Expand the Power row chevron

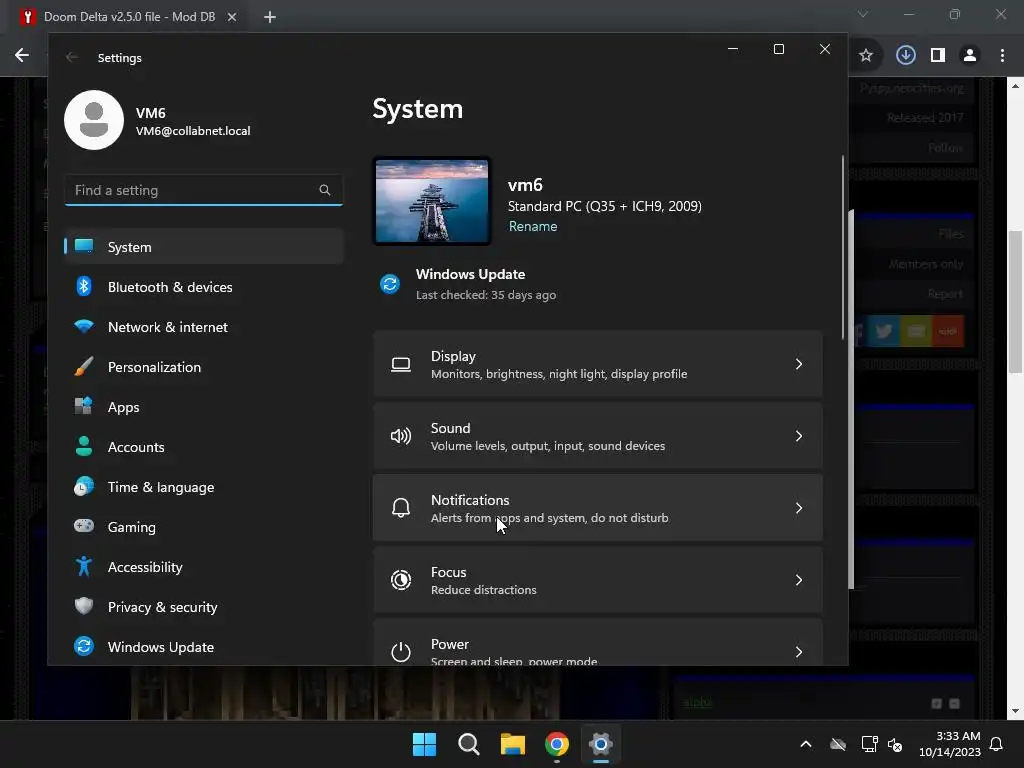(799, 652)
